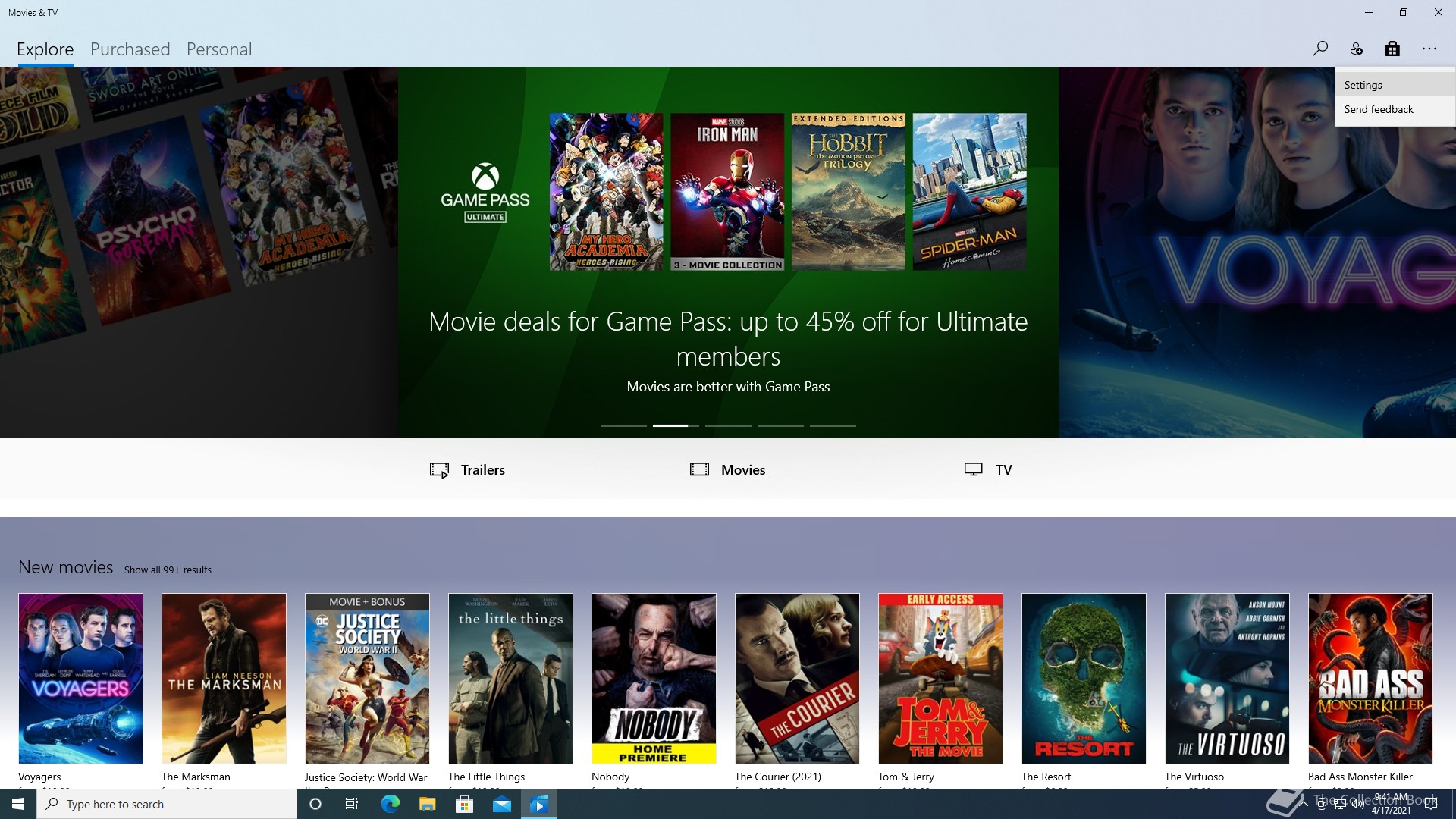Click the Hobbit Trilogy banner poster
The width and height of the screenshot is (1456, 819).
(x=849, y=192)
